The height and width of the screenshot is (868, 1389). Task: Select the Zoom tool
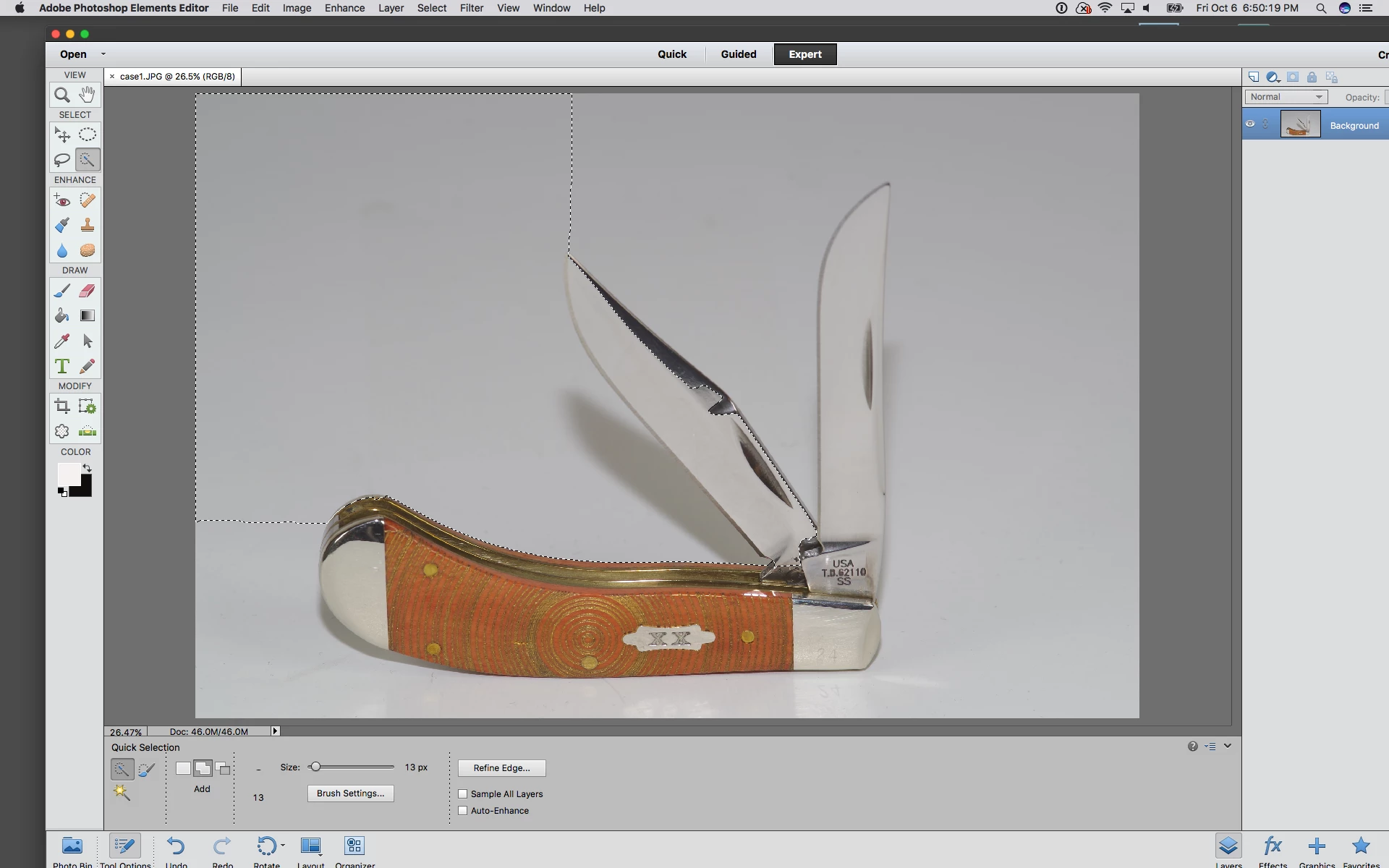62,95
